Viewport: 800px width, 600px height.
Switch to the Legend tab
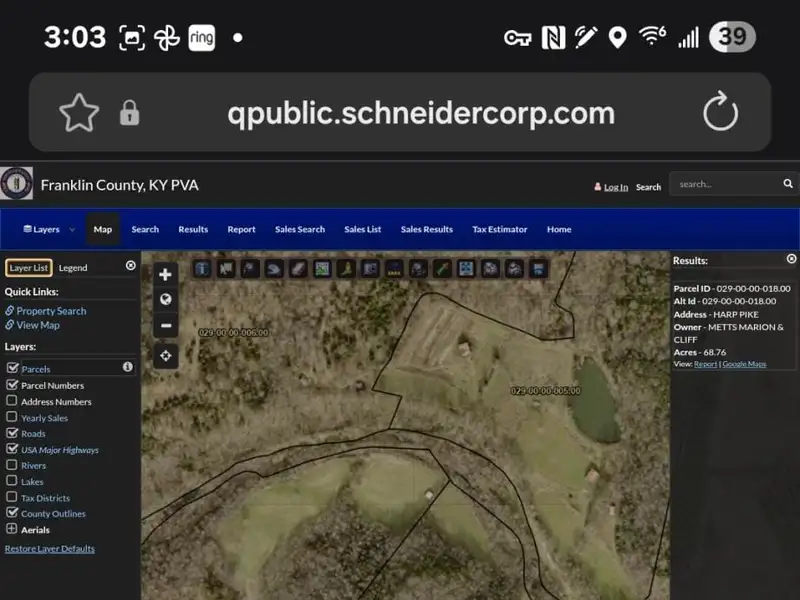(x=73, y=267)
